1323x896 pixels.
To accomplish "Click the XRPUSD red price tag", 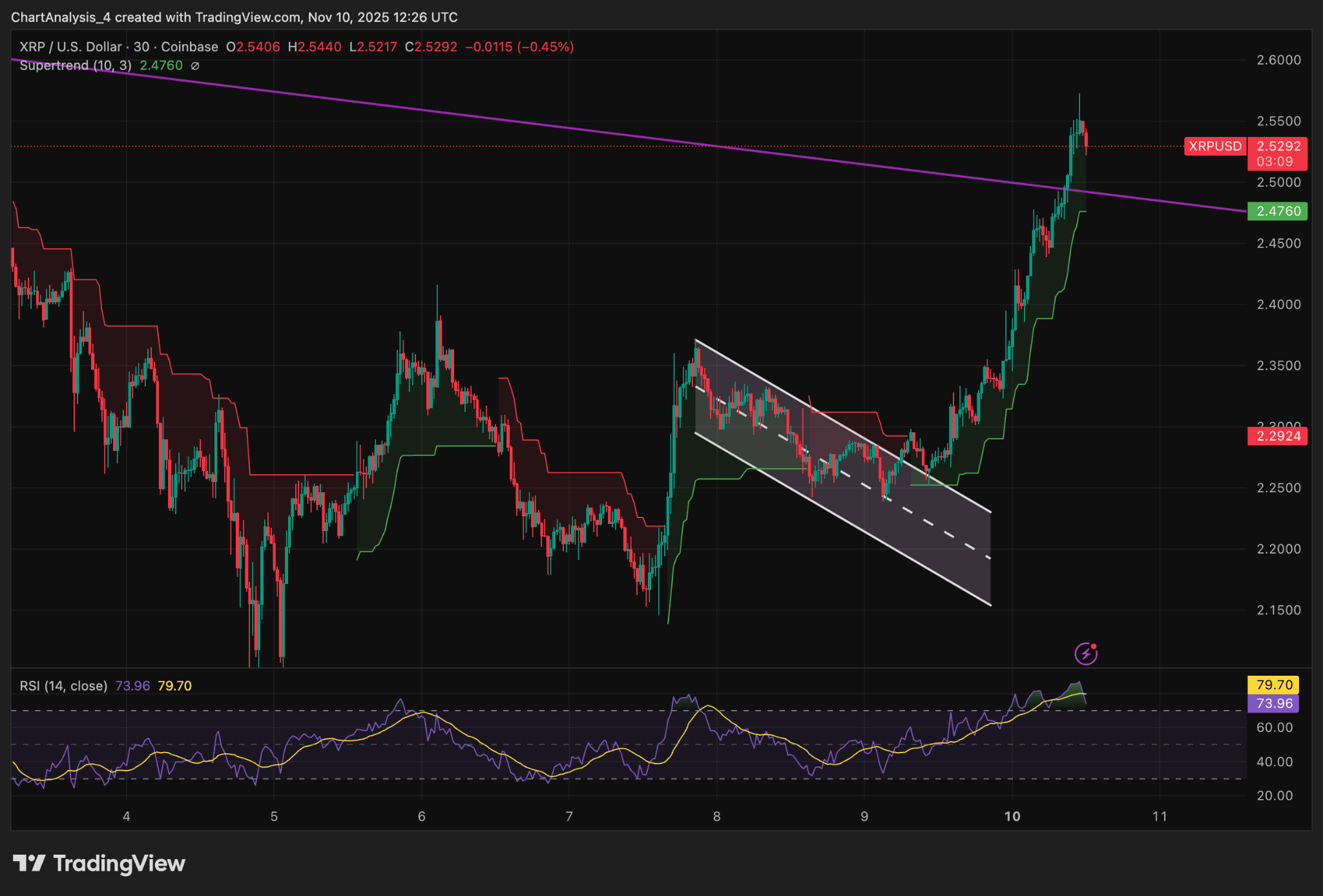I will tap(1214, 146).
